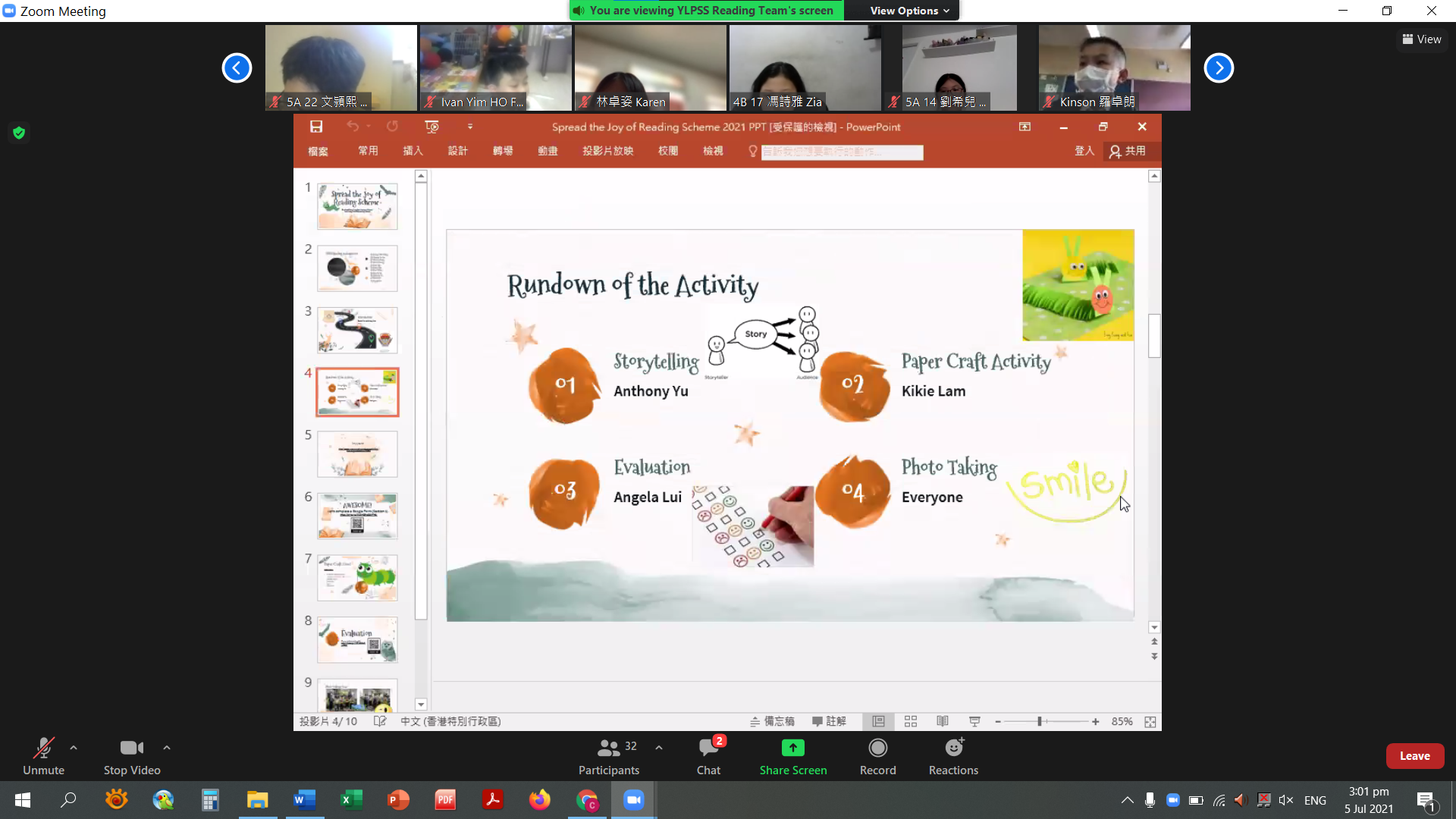Select slide 1 thumbnail
This screenshot has height=819, width=1456.
click(357, 206)
